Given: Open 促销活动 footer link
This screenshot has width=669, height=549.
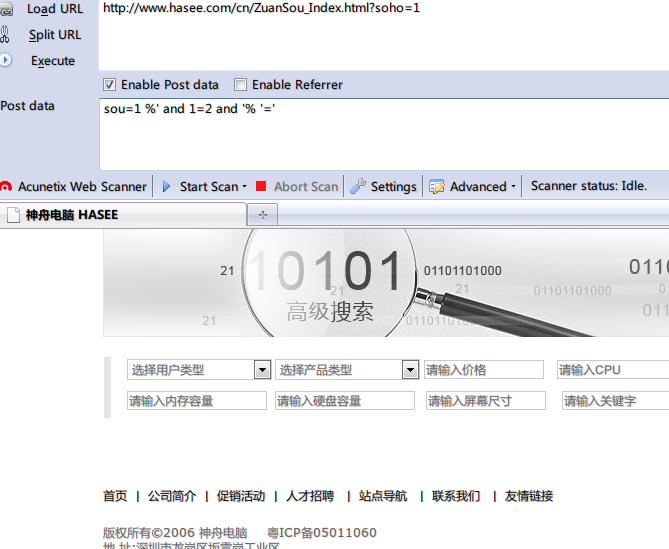Looking at the screenshot, I should click(241, 496).
